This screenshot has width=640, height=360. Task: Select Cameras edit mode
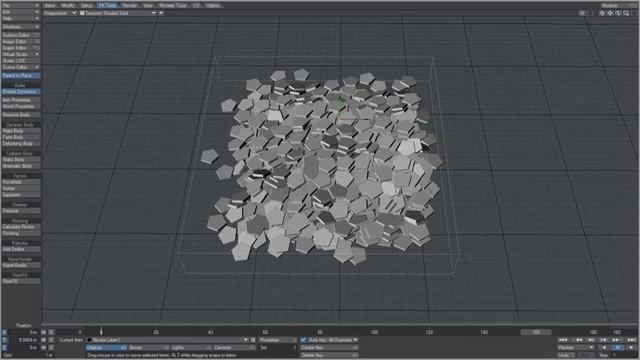pos(234,348)
